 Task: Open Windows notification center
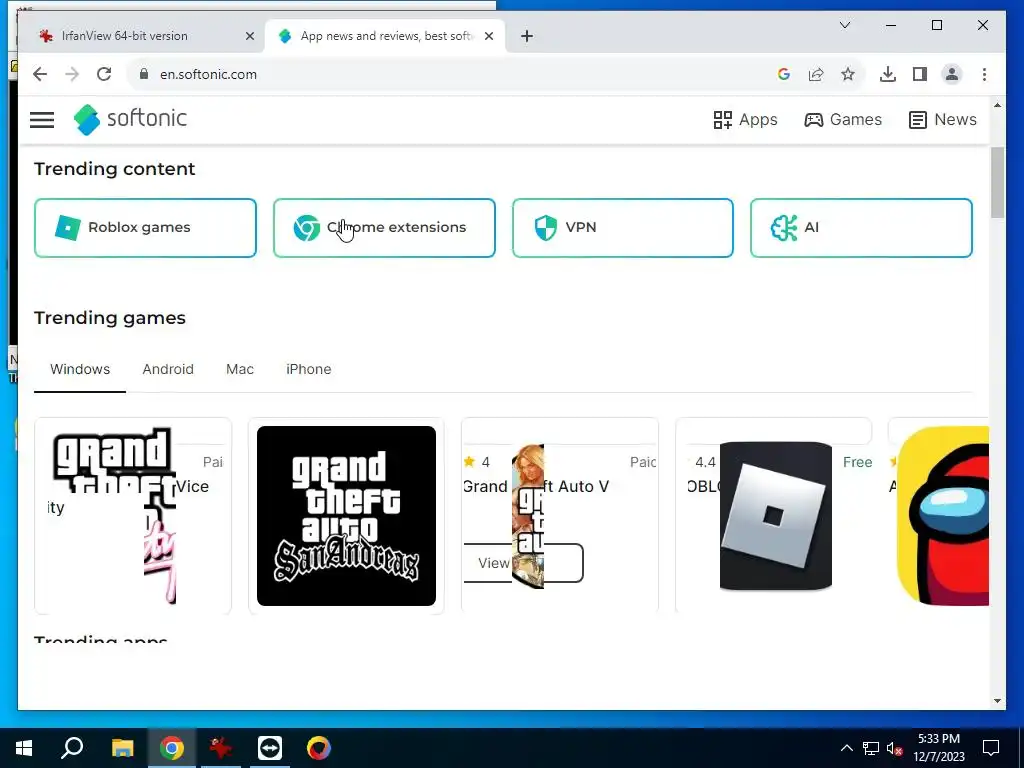click(x=991, y=748)
